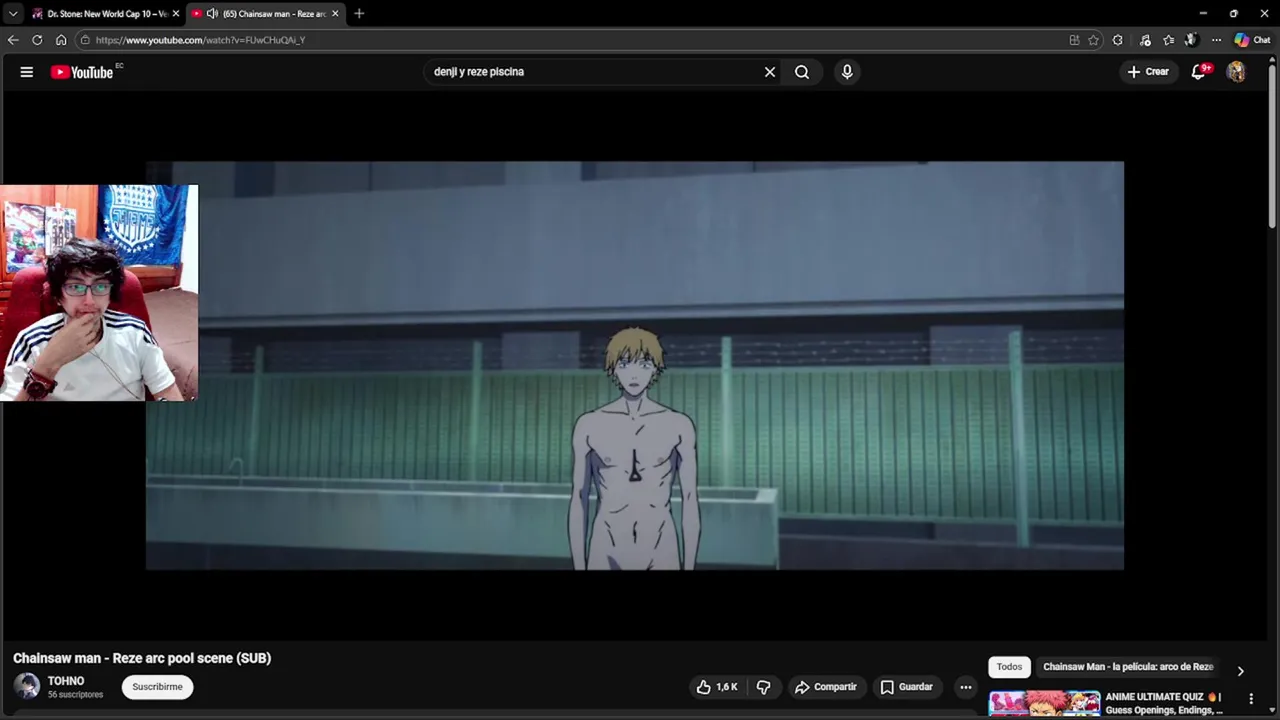Select the Todos filter chip
The height and width of the screenshot is (720, 1280).
1009,667
